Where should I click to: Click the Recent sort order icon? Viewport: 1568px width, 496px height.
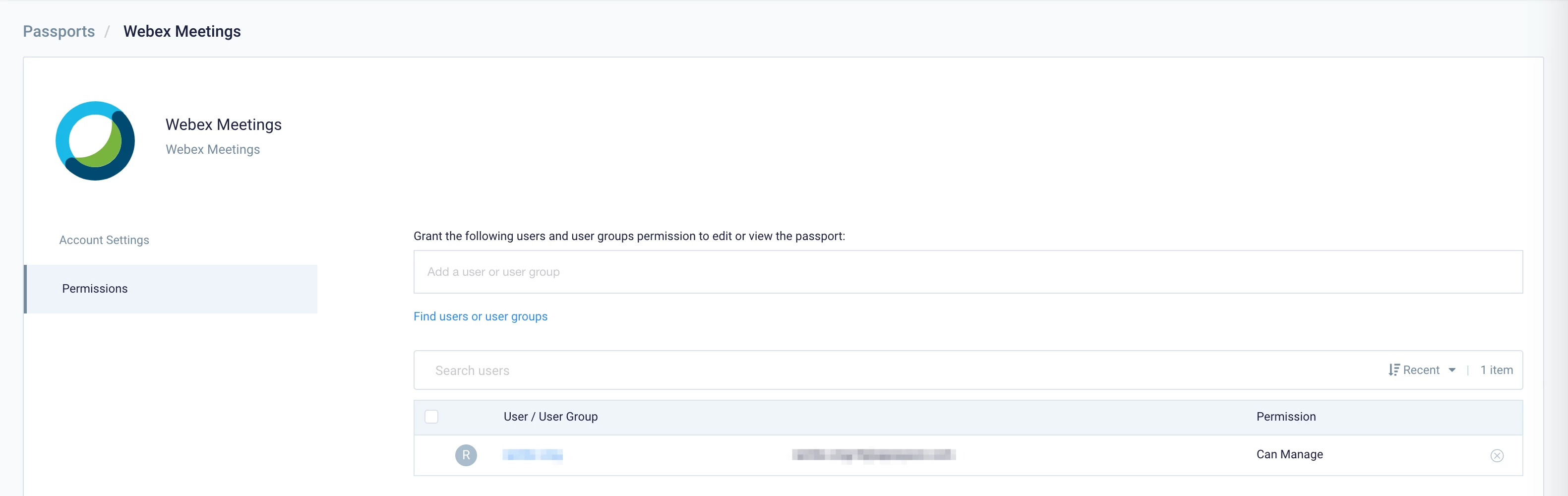coord(1393,370)
